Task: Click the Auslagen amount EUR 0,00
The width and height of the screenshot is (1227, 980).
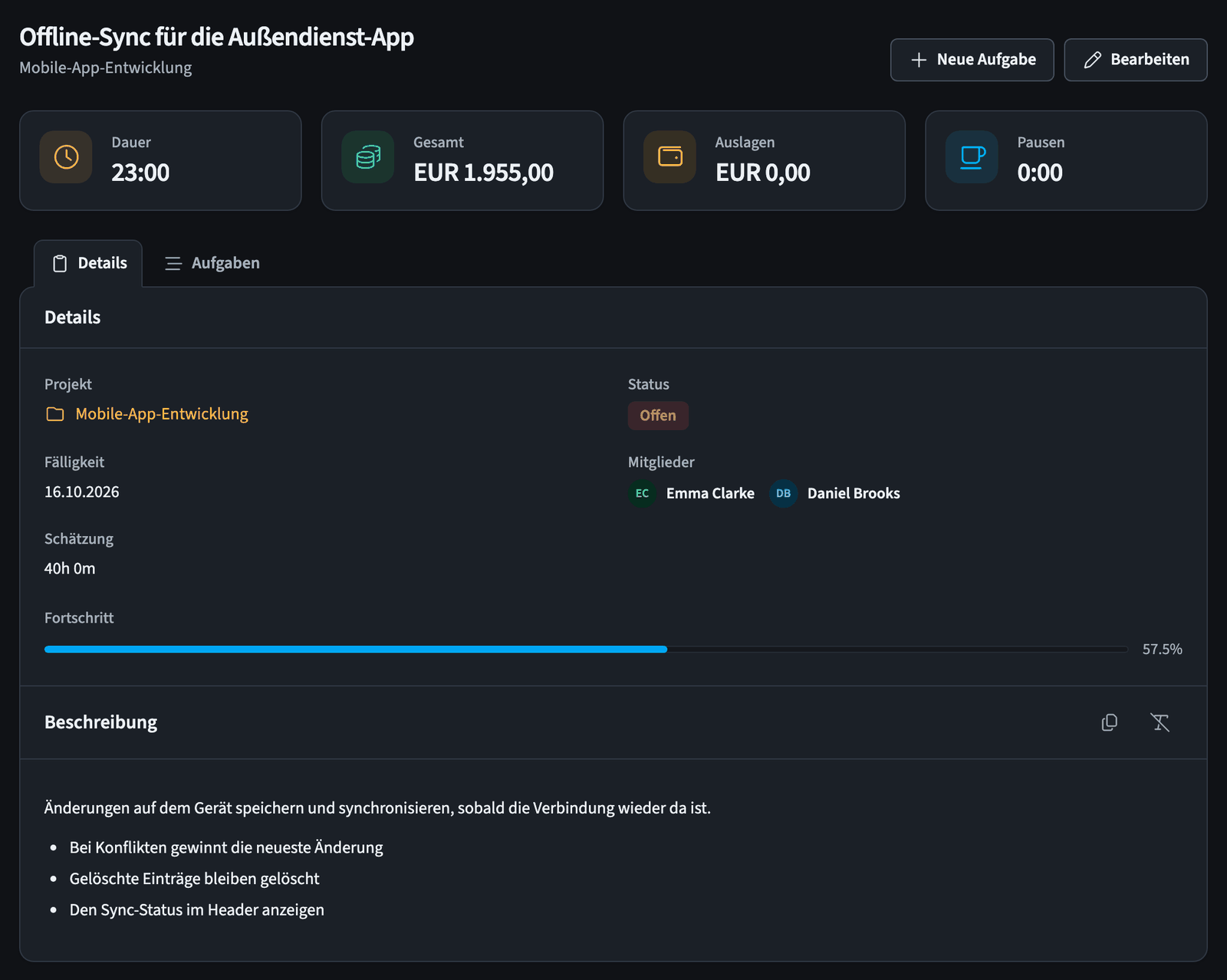Action: point(763,173)
